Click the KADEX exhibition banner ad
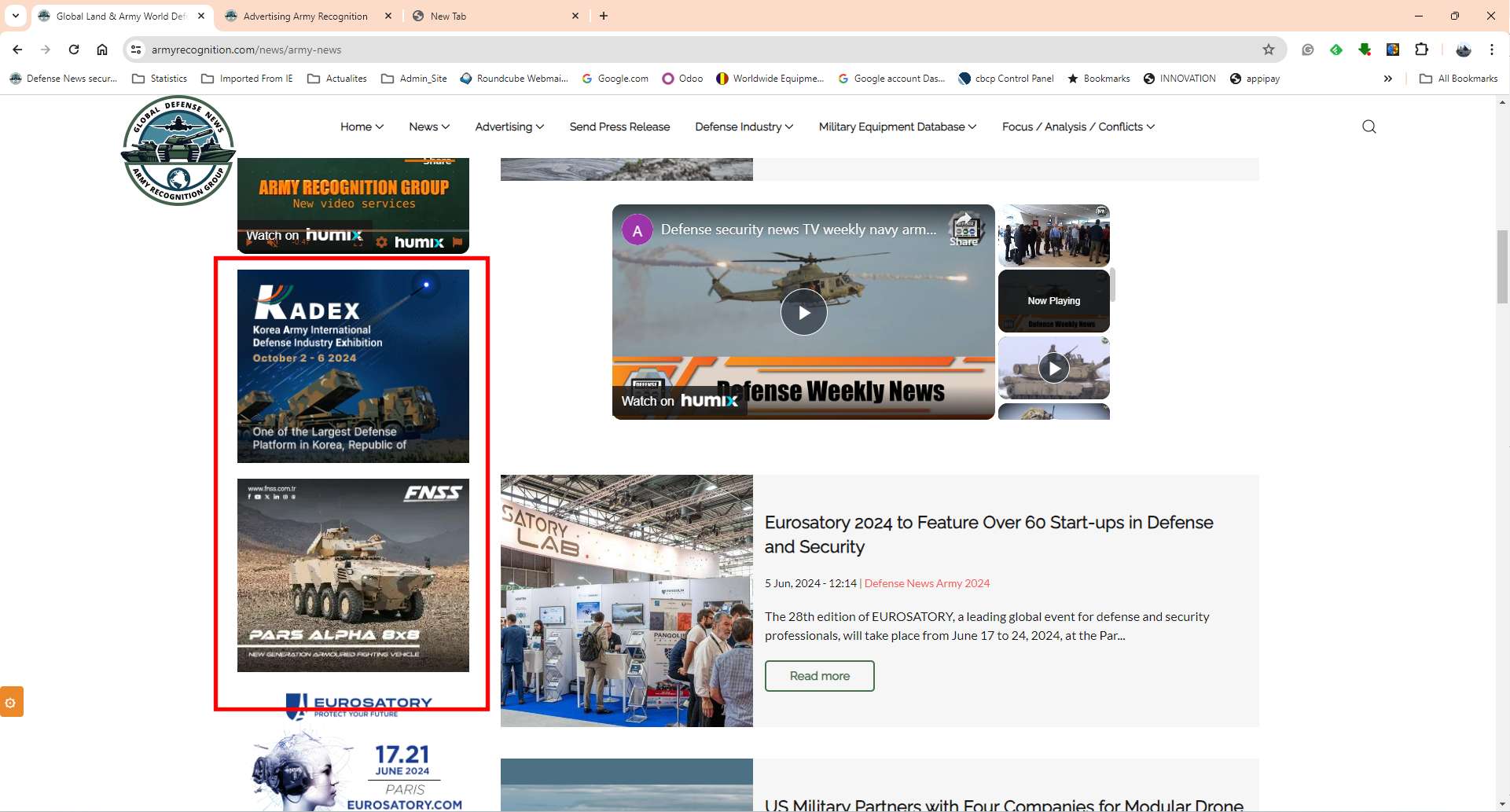1510x812 pixels. click(x=353, y=366)
